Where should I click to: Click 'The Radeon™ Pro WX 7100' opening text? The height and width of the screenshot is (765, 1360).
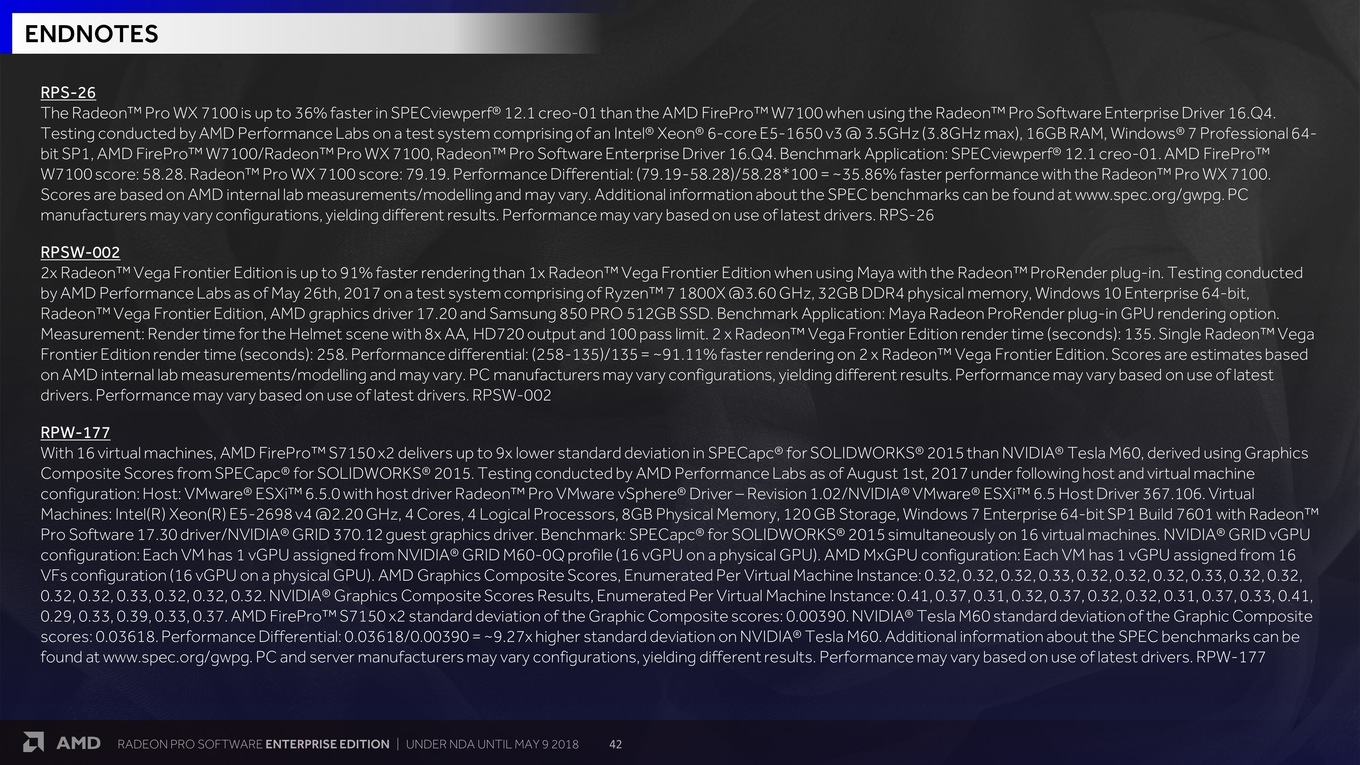(x=138, y=113)
